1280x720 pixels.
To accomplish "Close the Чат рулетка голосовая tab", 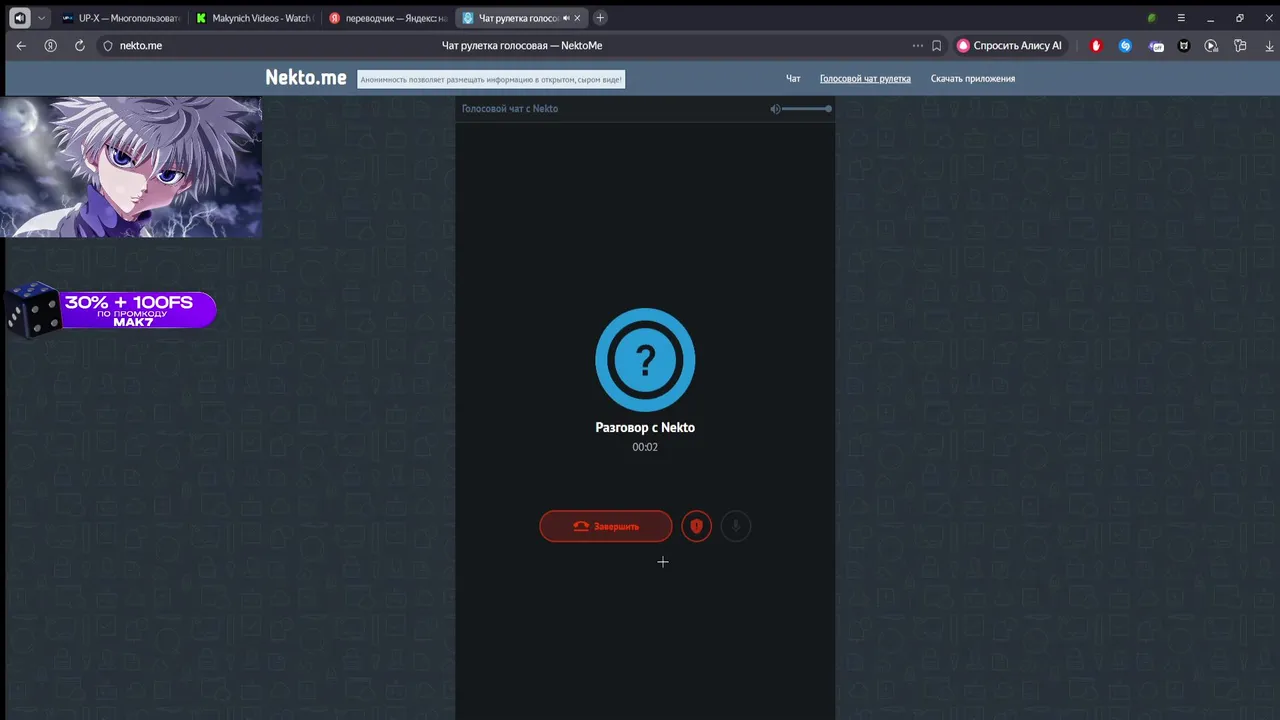I will (x=579, y=18).
